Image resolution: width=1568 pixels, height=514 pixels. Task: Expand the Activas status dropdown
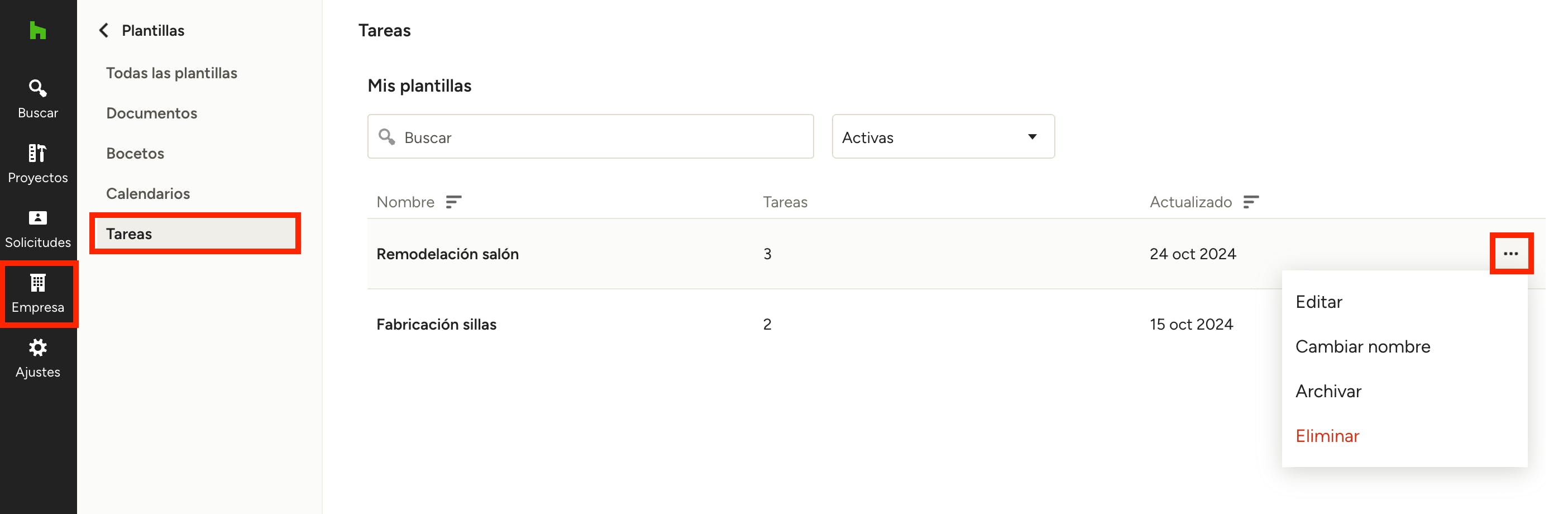click(943, 137)
